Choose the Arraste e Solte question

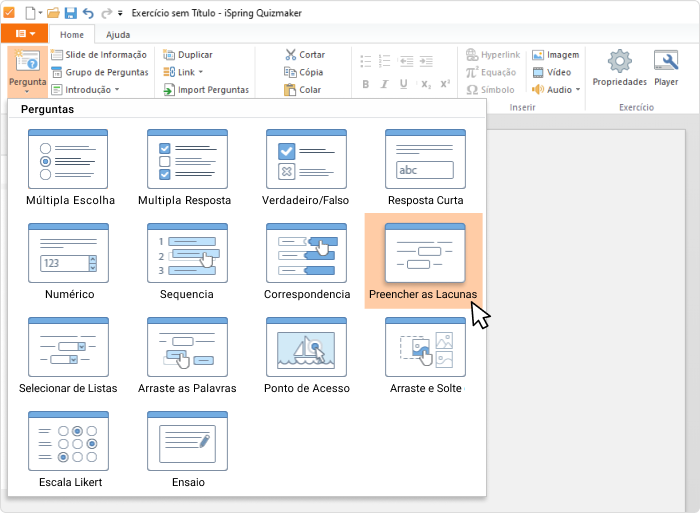[x=425, y=355]
